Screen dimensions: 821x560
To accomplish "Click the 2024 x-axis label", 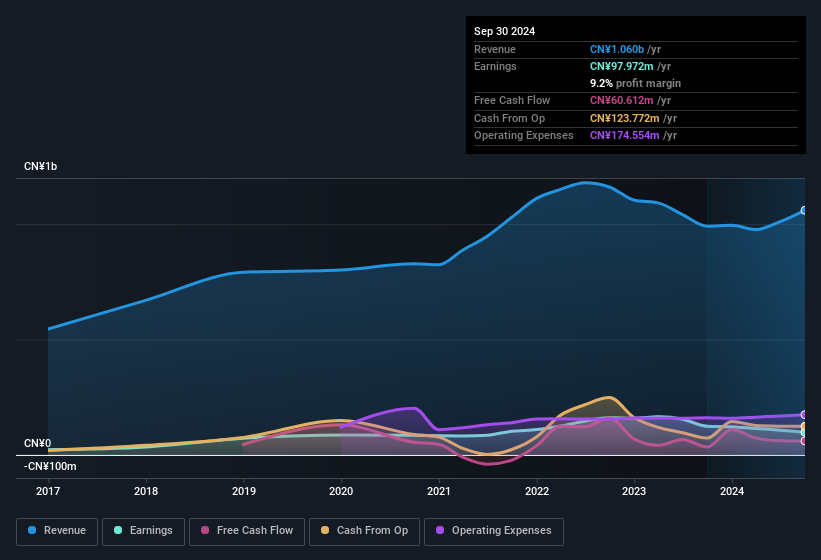I will [732, 491].
